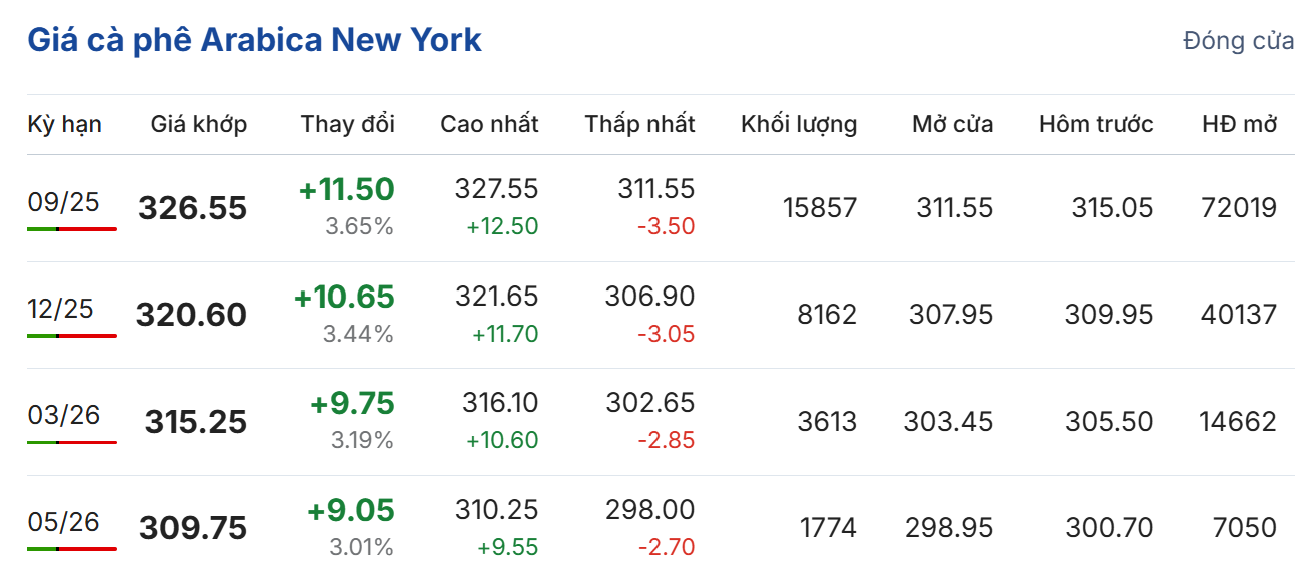Open the 03/26 contract term
The width and height of the screenshot is (1310, 580).
tap(64, 415)
